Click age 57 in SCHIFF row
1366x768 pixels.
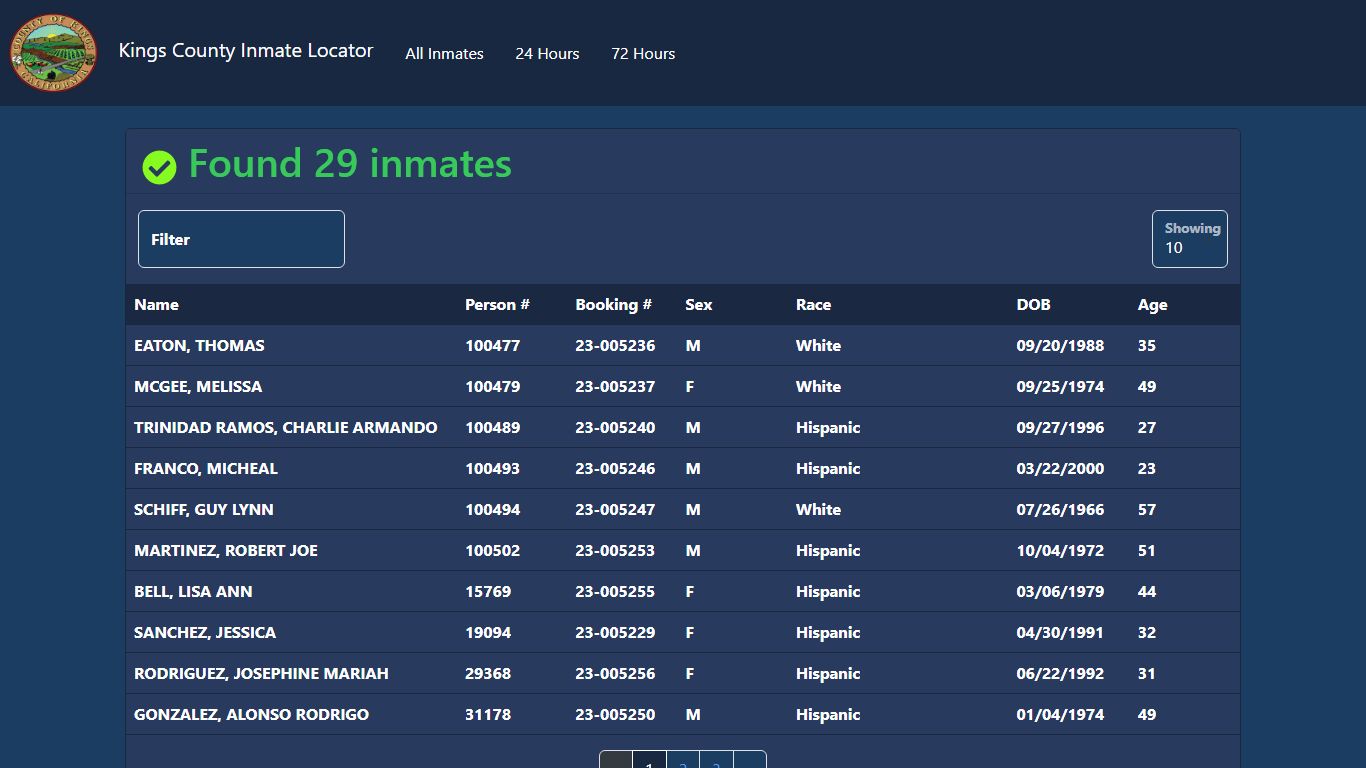pyautogui.click(x=1147, y=510)
